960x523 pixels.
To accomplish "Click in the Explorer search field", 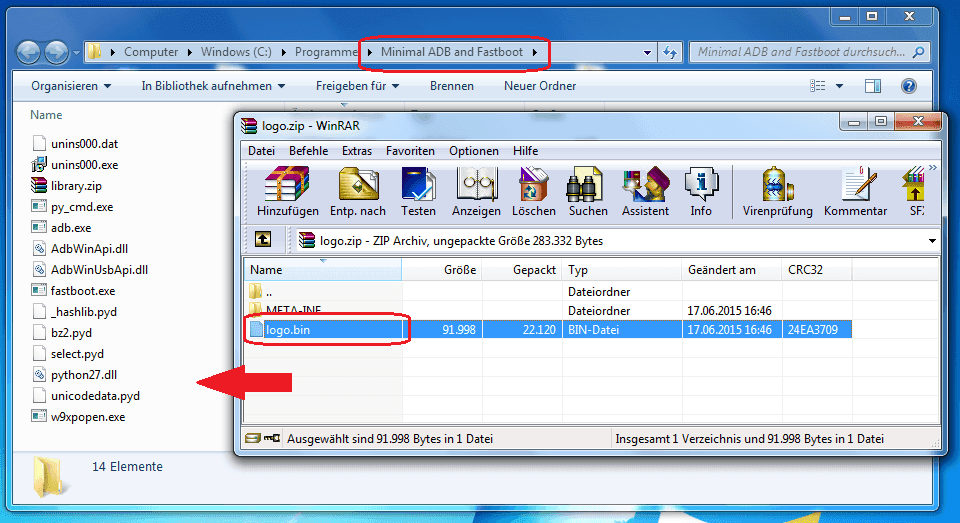I will [801, 52].
